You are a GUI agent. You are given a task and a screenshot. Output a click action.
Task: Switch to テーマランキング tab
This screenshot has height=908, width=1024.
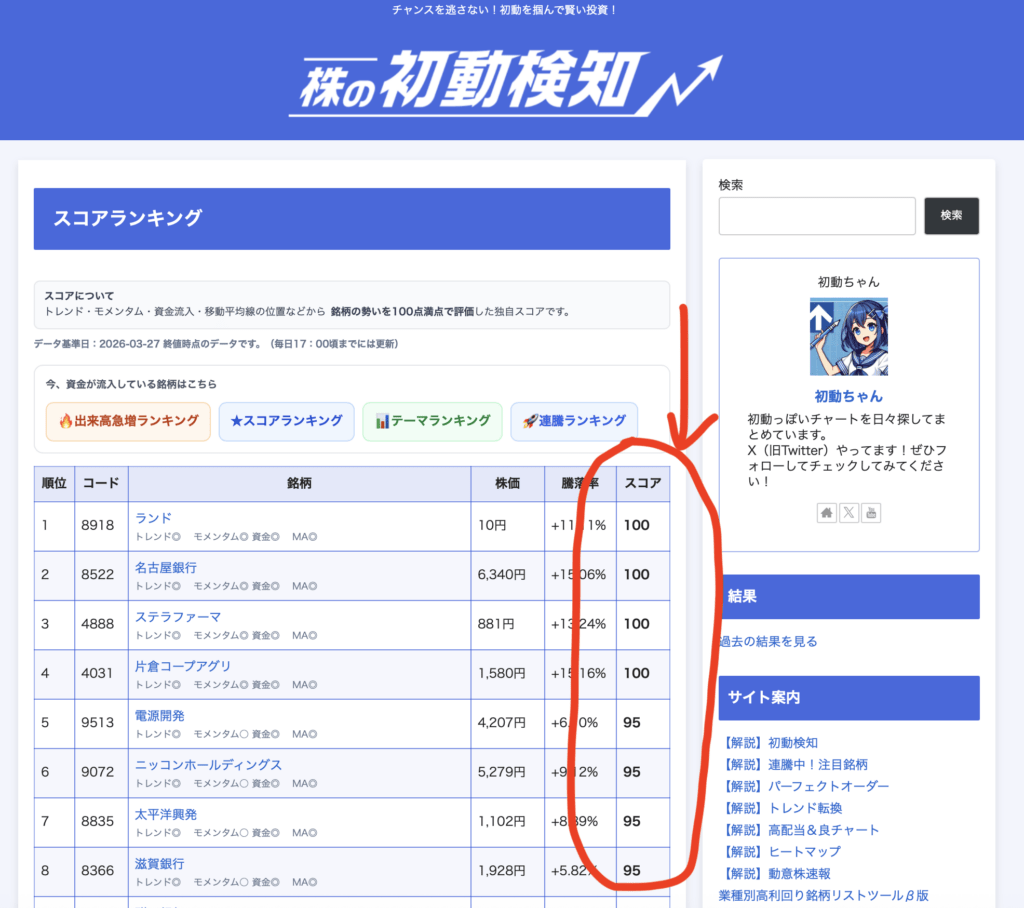click(432, 421)
